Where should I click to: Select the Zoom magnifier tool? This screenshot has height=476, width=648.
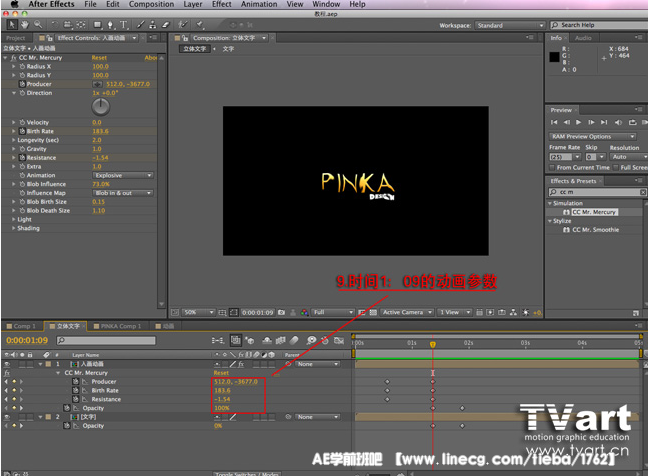[38, 25]
